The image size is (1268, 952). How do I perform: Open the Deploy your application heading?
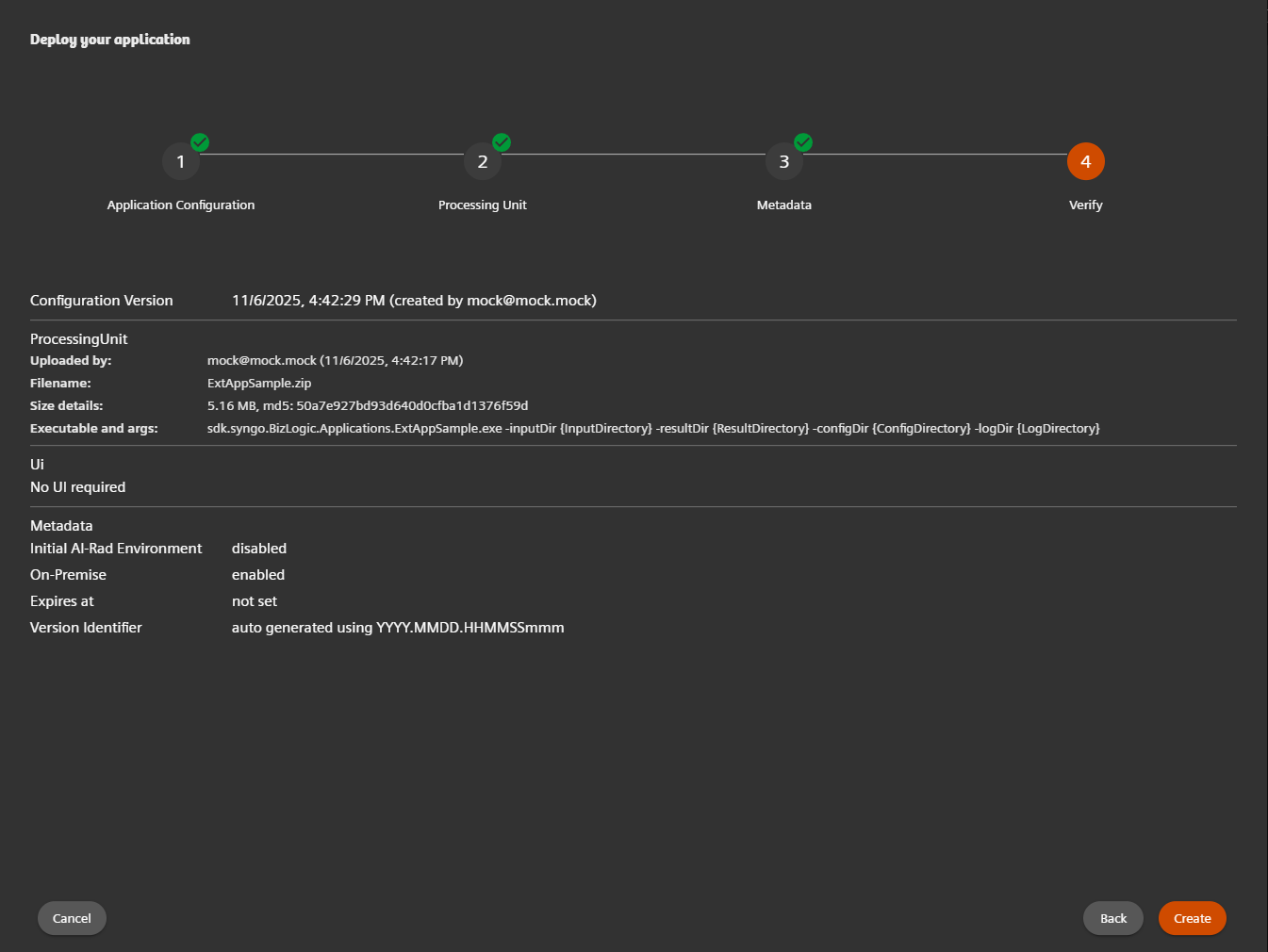point(109,39)
